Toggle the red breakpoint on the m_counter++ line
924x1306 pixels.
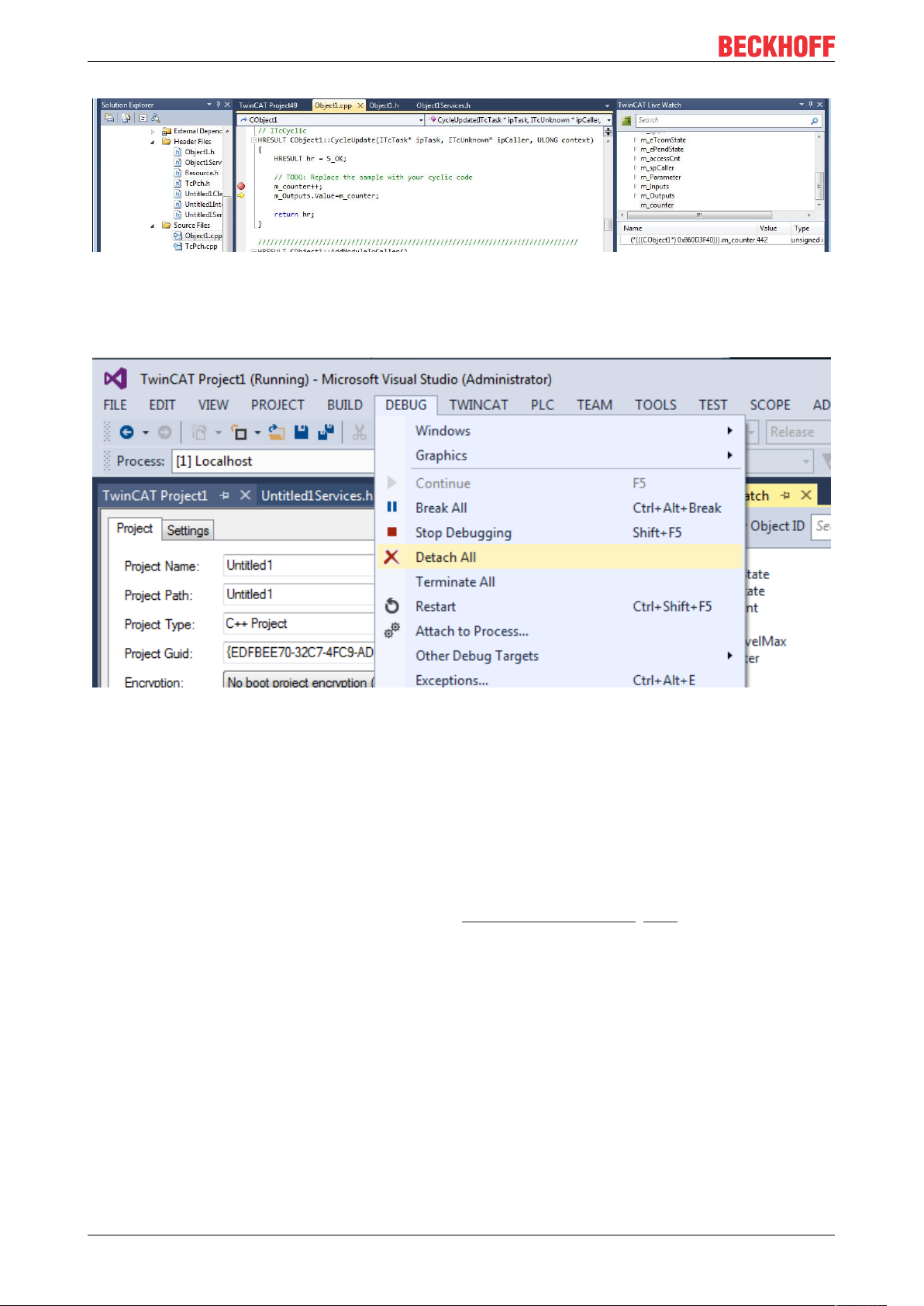(241, 186)
